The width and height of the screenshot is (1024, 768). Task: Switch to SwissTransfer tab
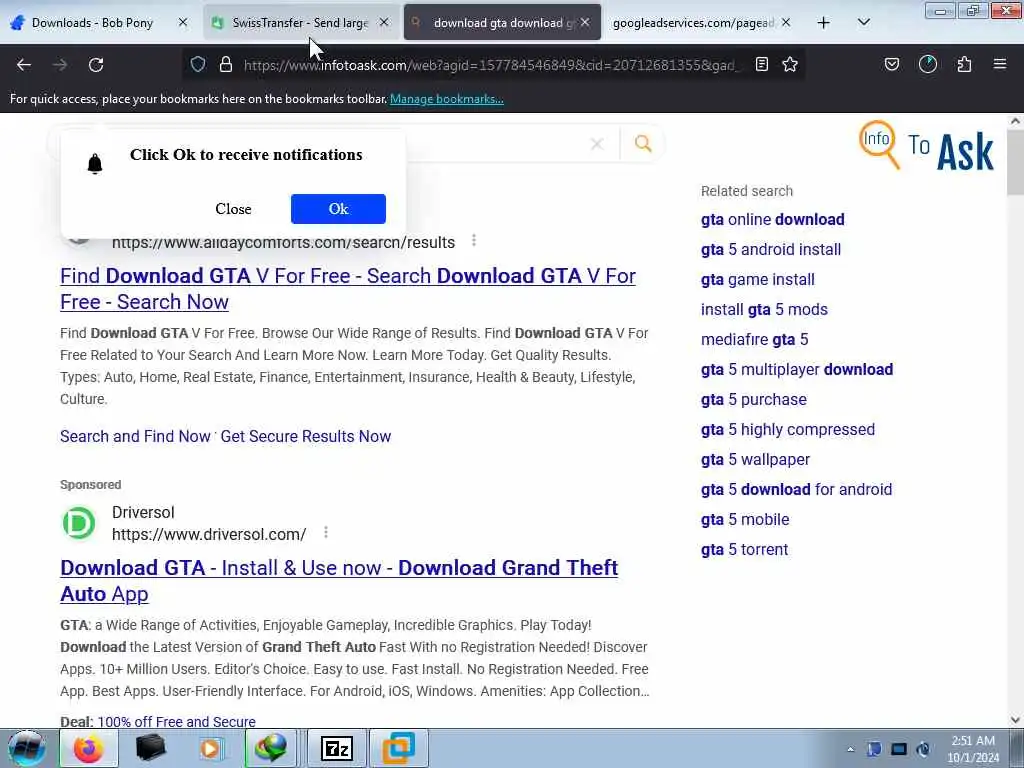coord(300,23)
